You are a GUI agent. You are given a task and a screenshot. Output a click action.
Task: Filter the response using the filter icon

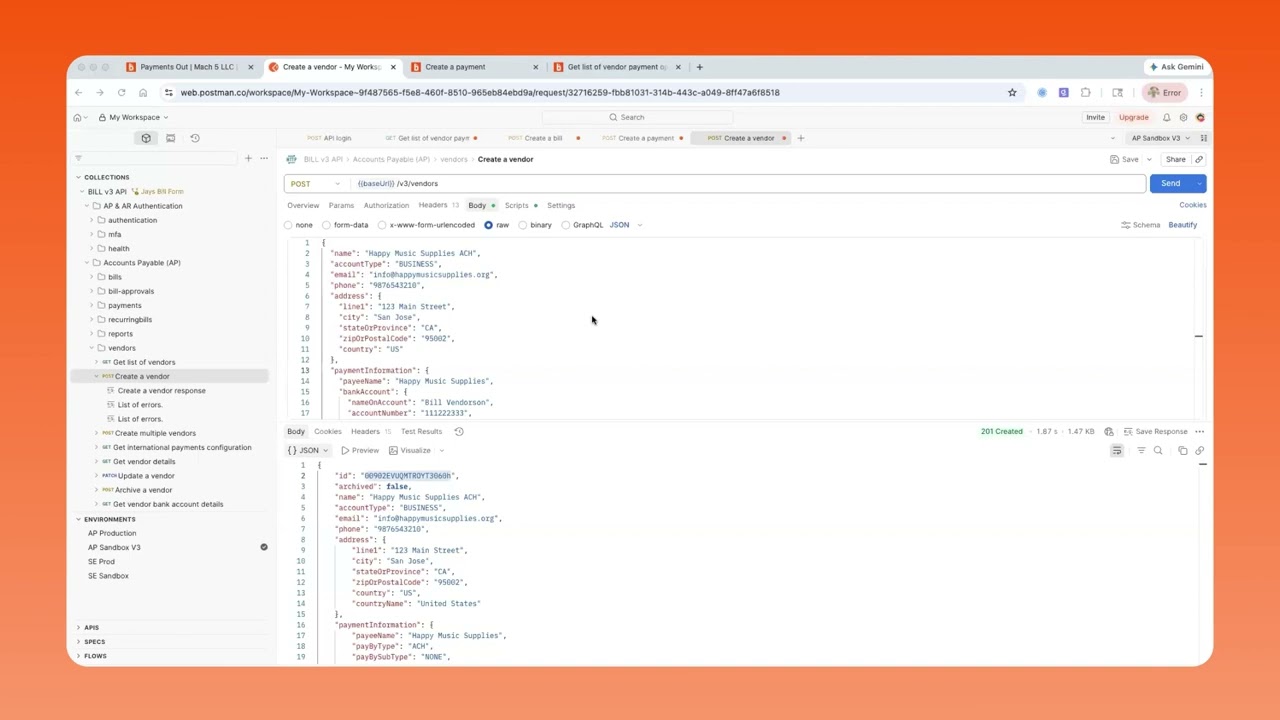(x=1141, y=451)
